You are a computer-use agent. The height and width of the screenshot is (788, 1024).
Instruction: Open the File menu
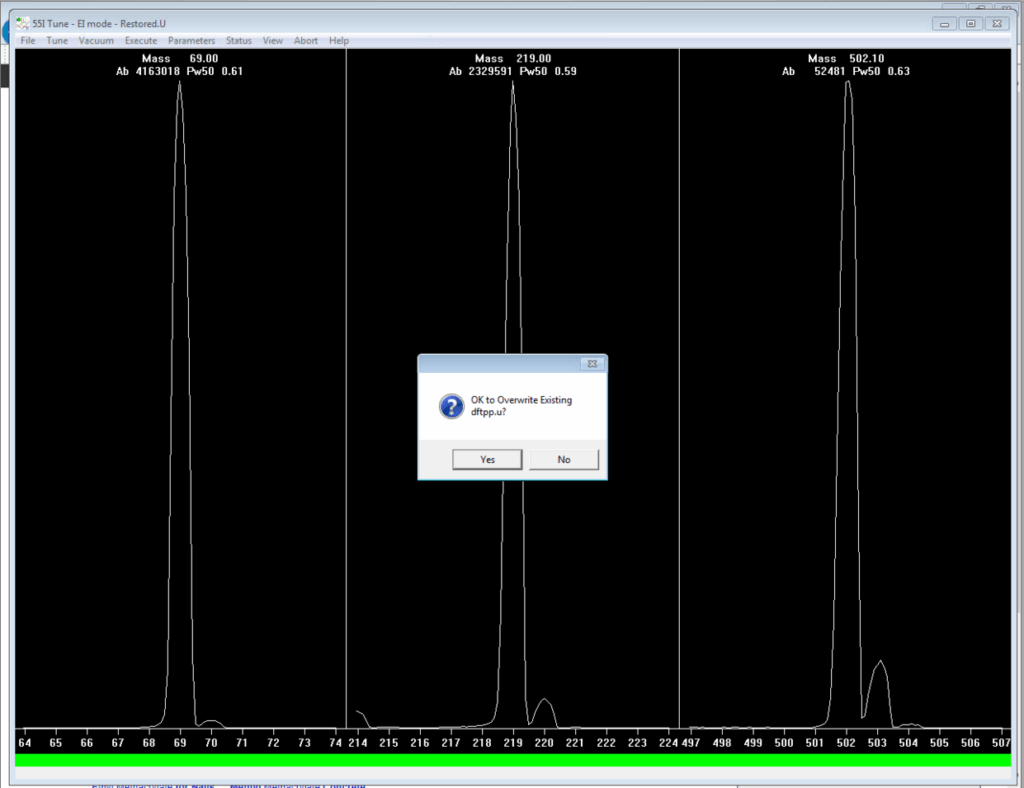[x=27, y=40]
